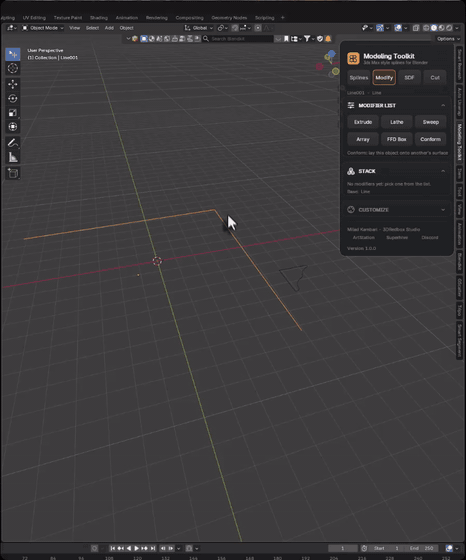The width and height of the screenshot is (466, 560).
Task: Select the Move tool
Action: (x=13, y=84)
